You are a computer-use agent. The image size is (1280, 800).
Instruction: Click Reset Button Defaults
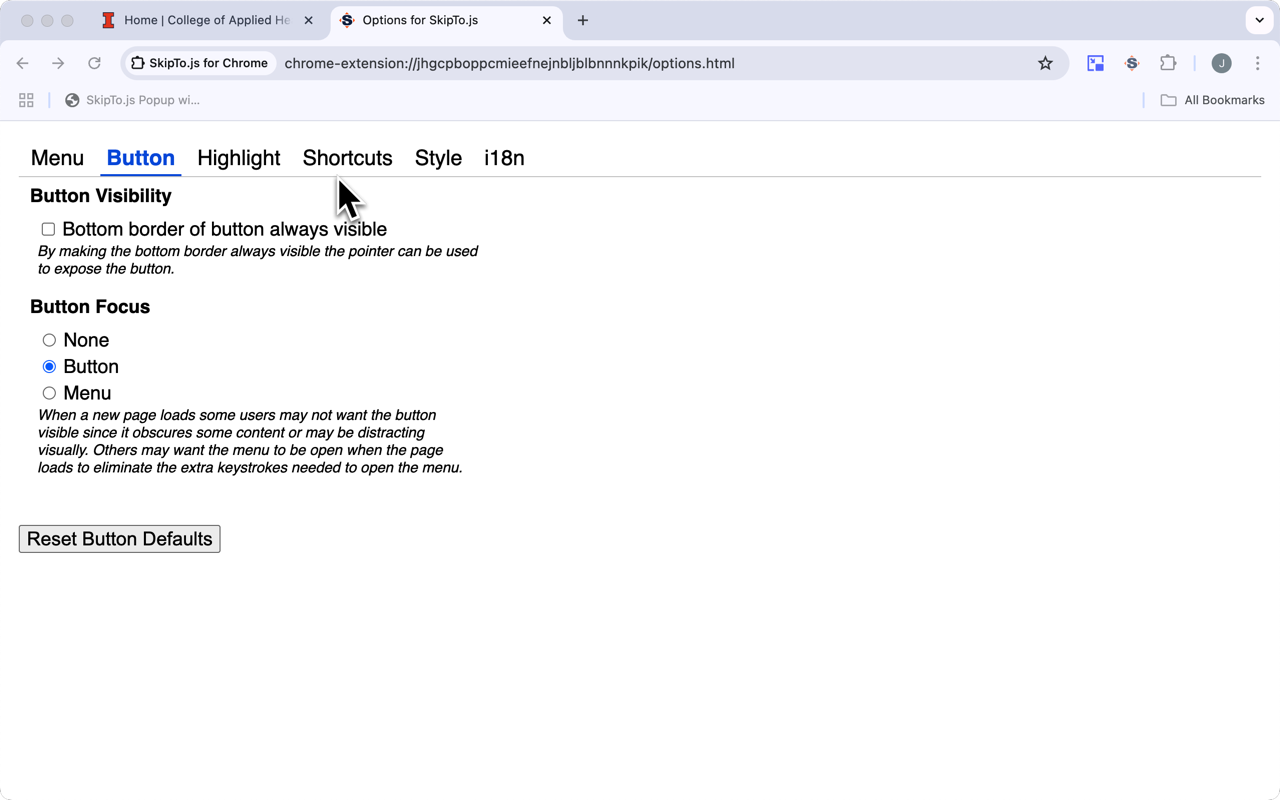coord(120,539)
